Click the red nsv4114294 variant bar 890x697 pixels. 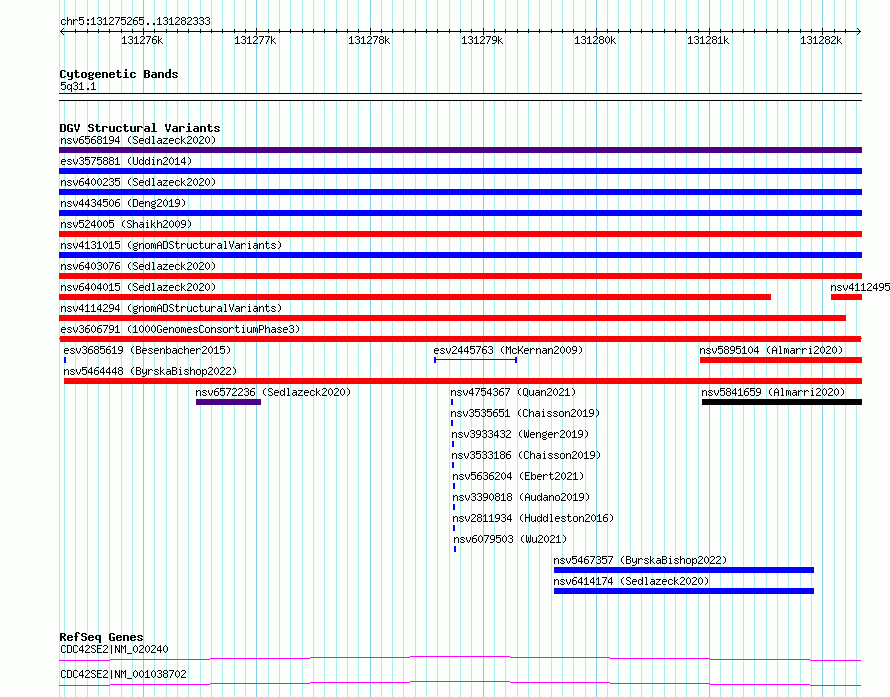[x=452, y=318]
